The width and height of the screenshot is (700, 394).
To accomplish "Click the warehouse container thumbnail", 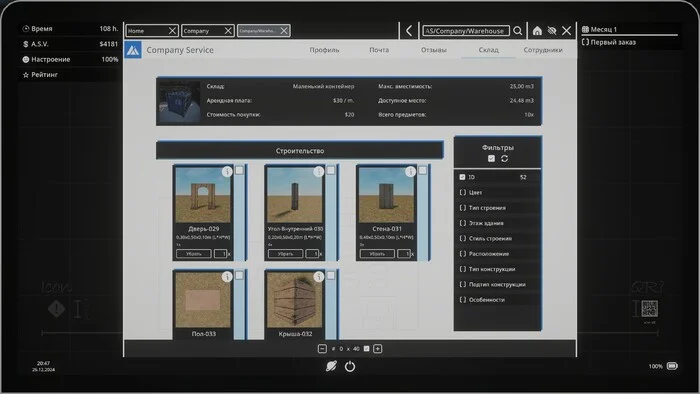I will 180,101.
